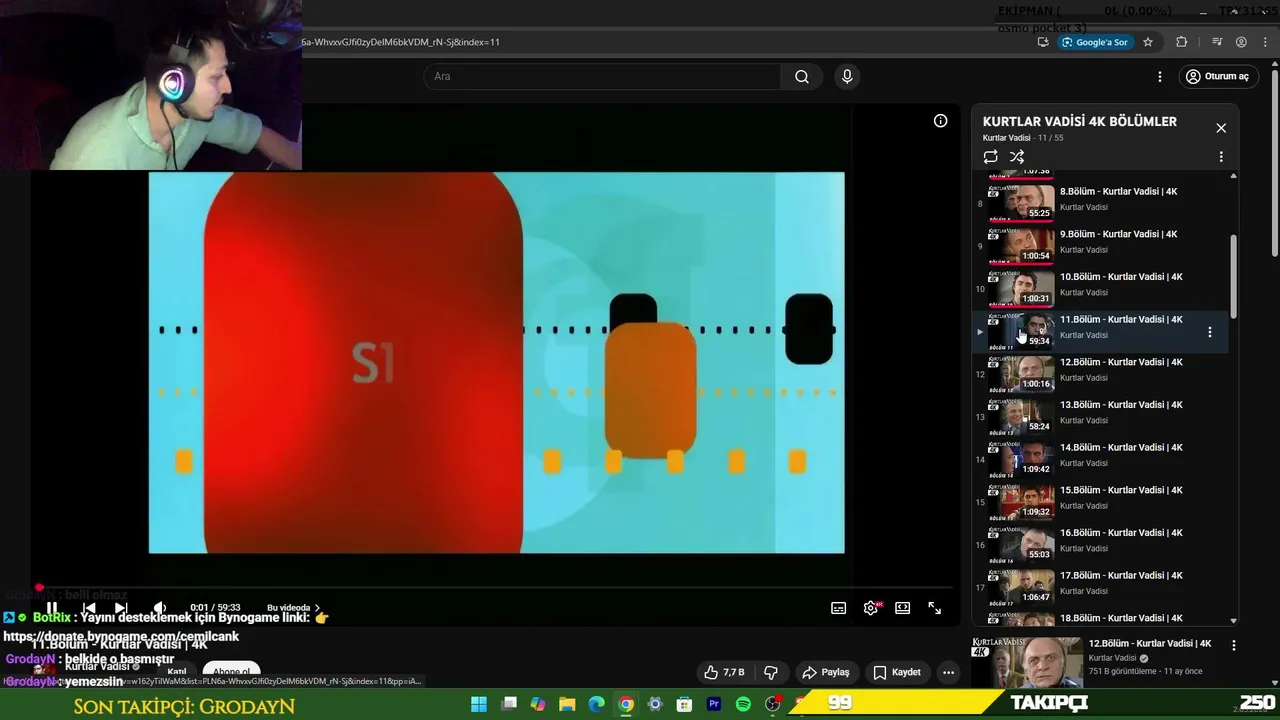The image size is (1280, 720).
Task: Bookmark the page with the star icon
Action: coord(1148,42)
